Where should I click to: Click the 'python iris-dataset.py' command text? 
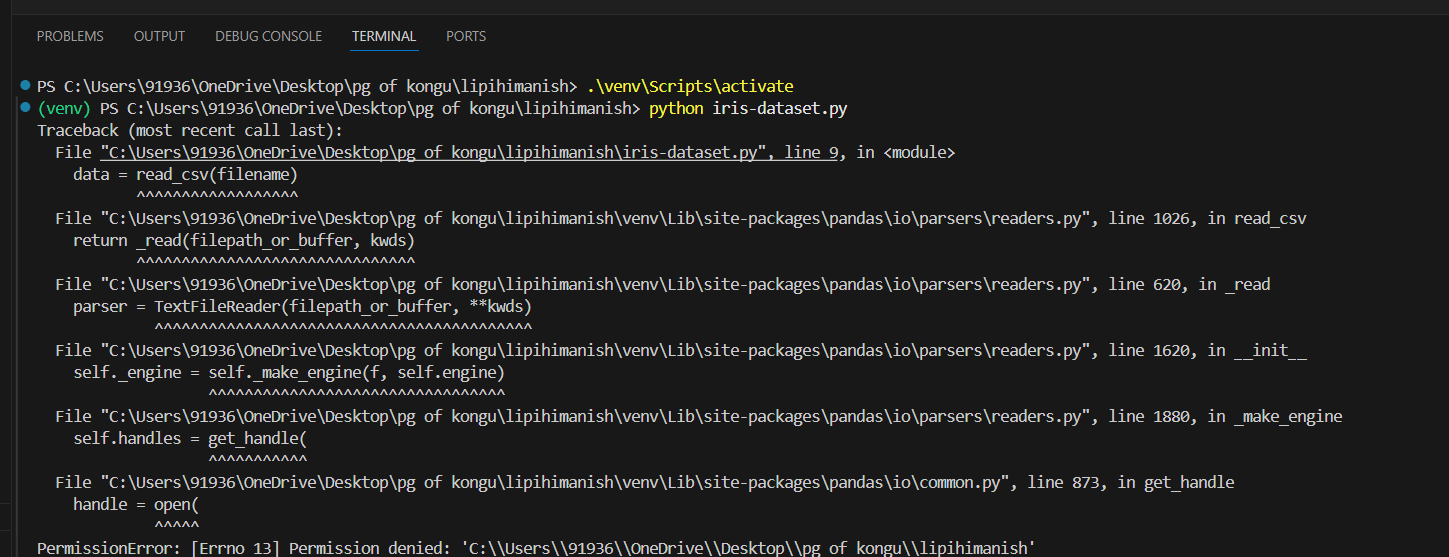[748, 108]
